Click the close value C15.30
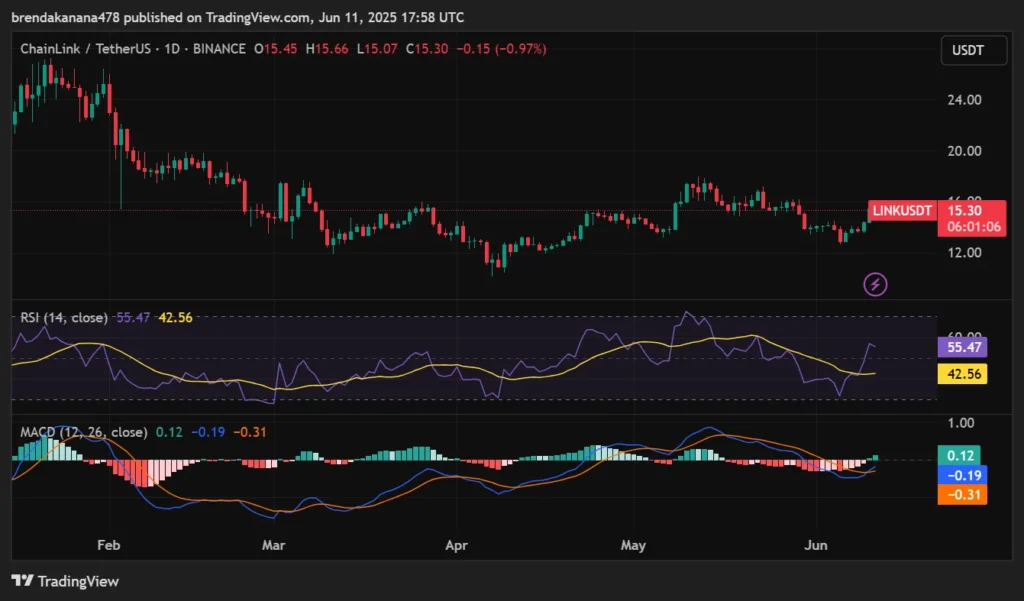 click(427, 49)
